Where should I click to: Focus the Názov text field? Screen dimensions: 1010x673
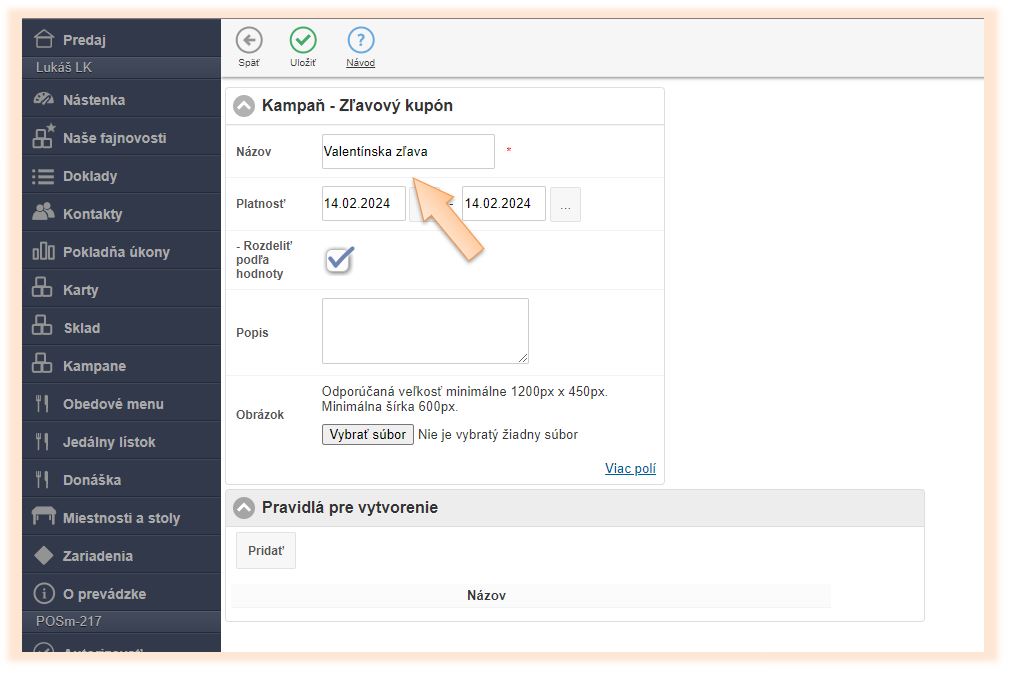click(408, 152)
